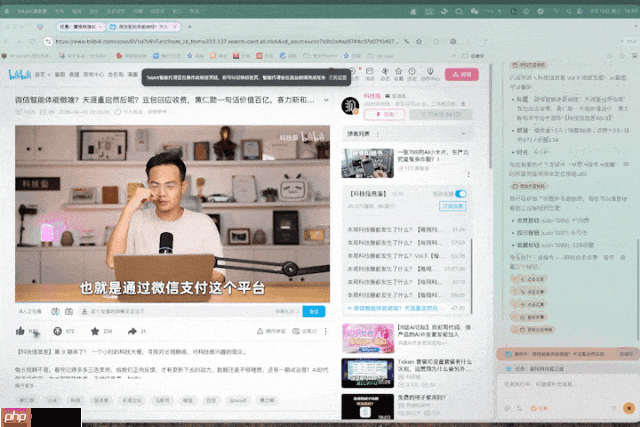Open the Apple menu
The height and width of the screenshot is (427, 640).
coord(7,11)
